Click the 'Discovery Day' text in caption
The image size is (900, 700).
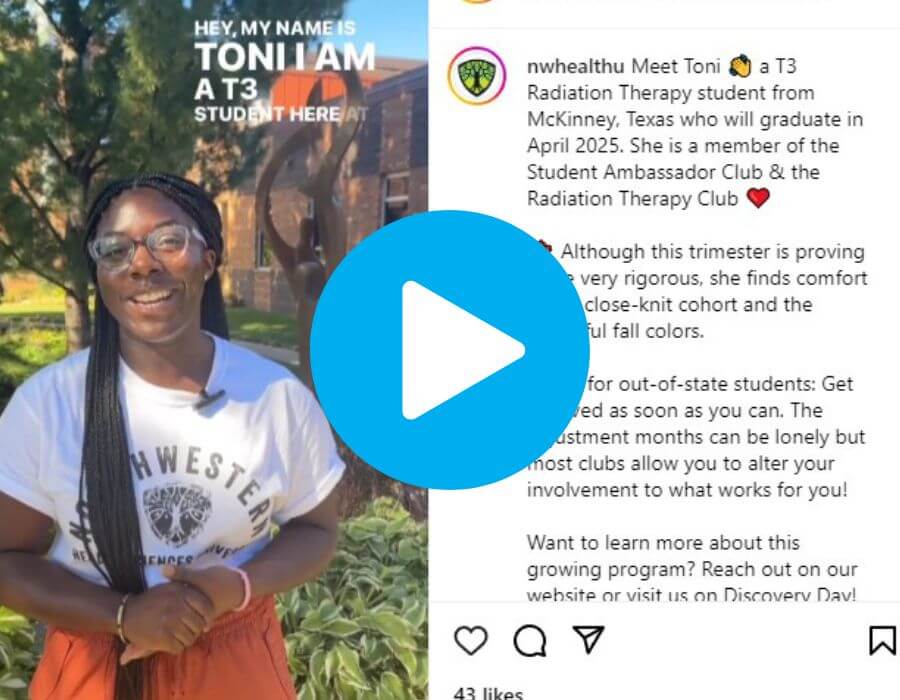pos(789,594)
